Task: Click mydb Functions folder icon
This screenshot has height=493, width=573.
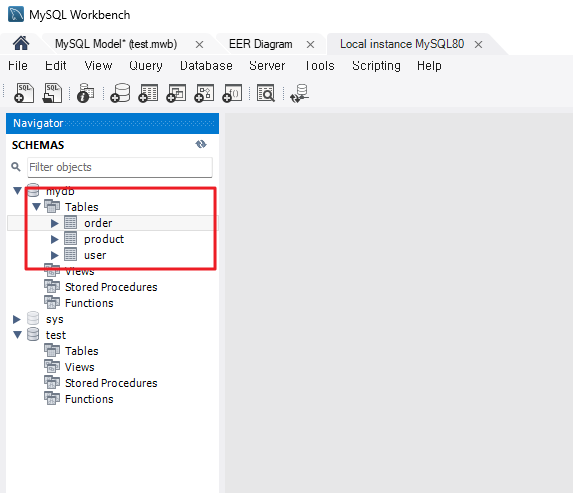Action: pyautogui.click(x=52, y=303)
